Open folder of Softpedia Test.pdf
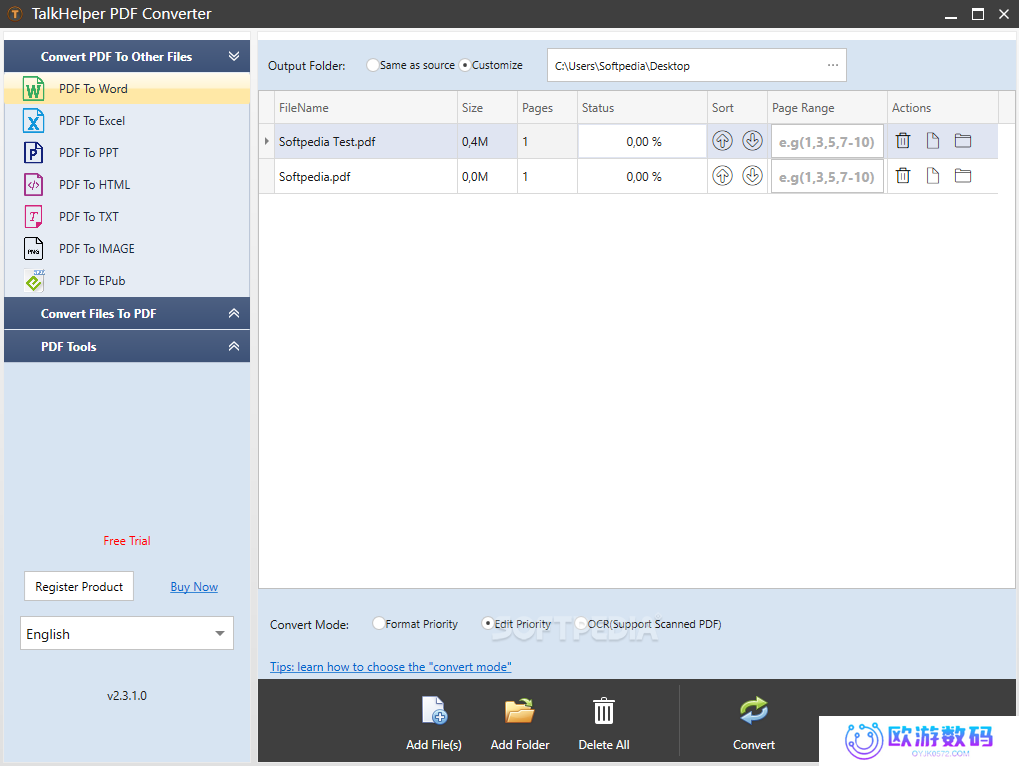The image size is (1019, 766). click(x=962, y=140)
